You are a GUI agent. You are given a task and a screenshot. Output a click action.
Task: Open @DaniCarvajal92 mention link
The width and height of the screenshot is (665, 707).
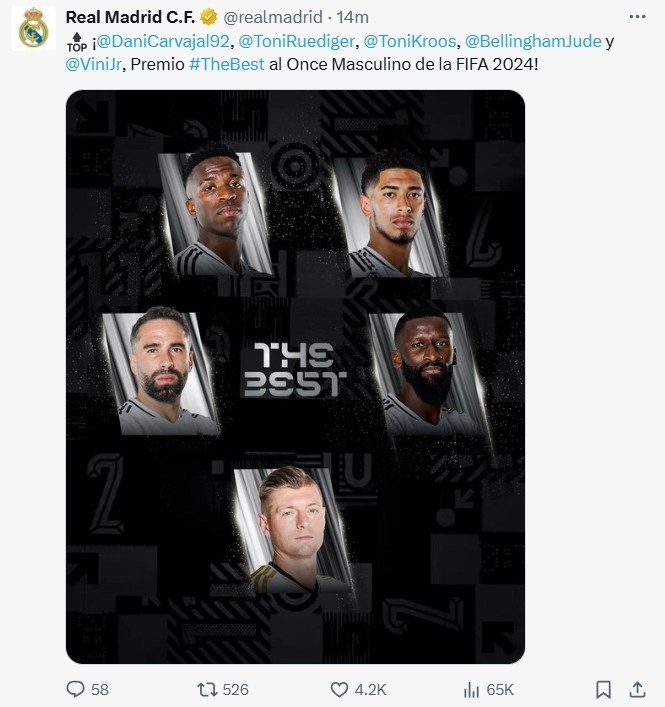164,41
